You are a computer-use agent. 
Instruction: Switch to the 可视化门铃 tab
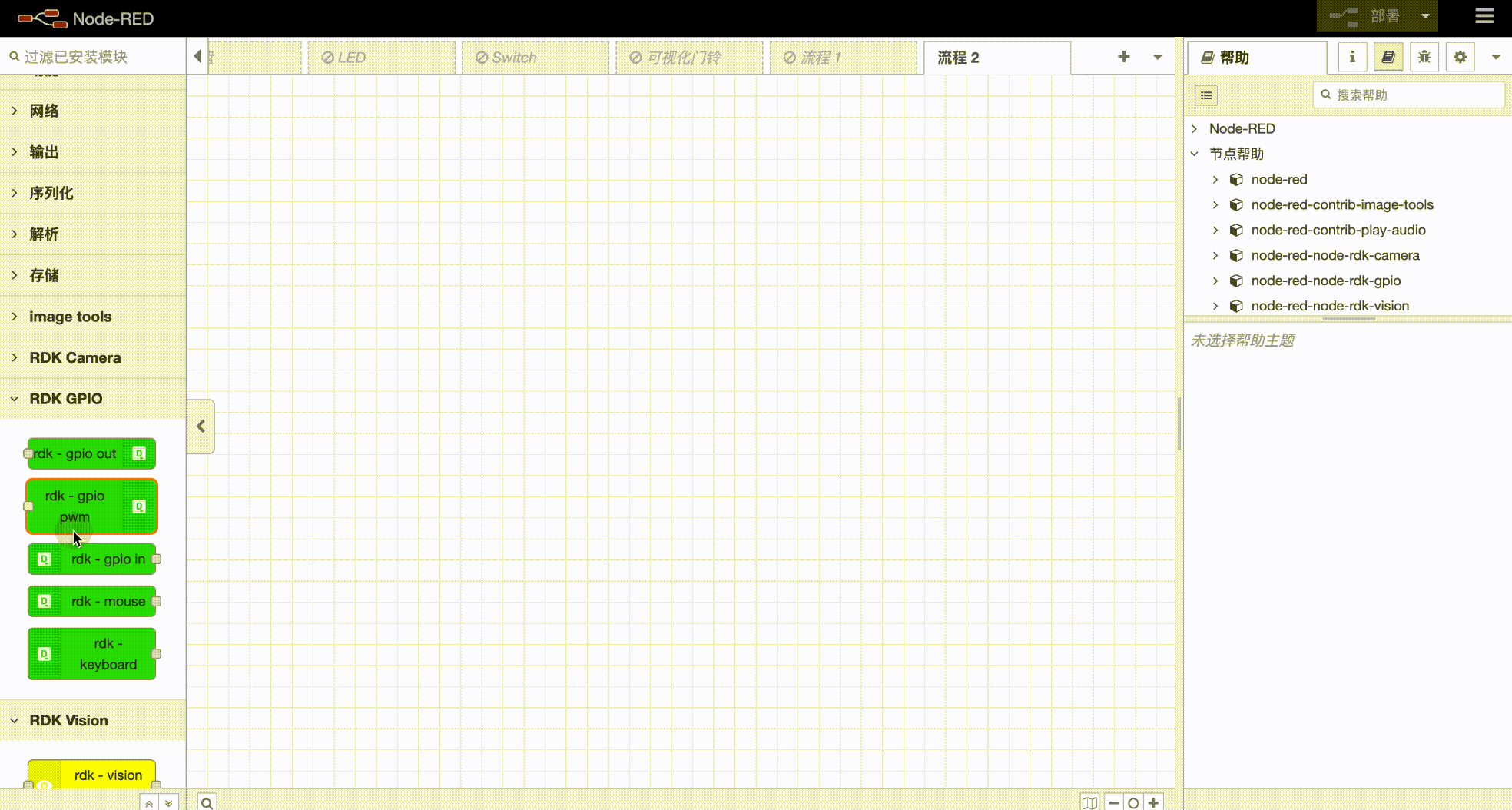689,58
